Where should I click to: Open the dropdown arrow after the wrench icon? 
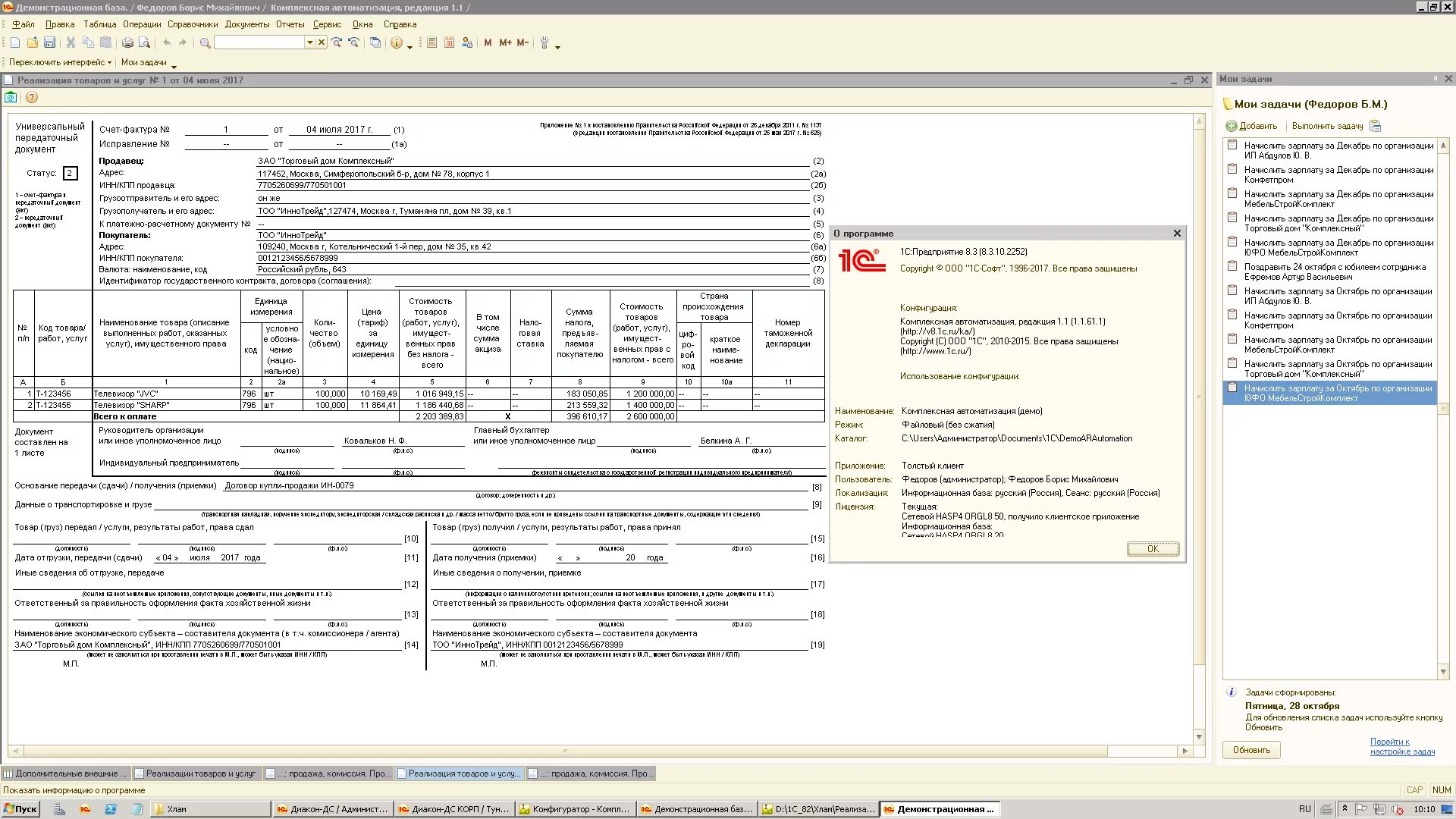(557, 47)
